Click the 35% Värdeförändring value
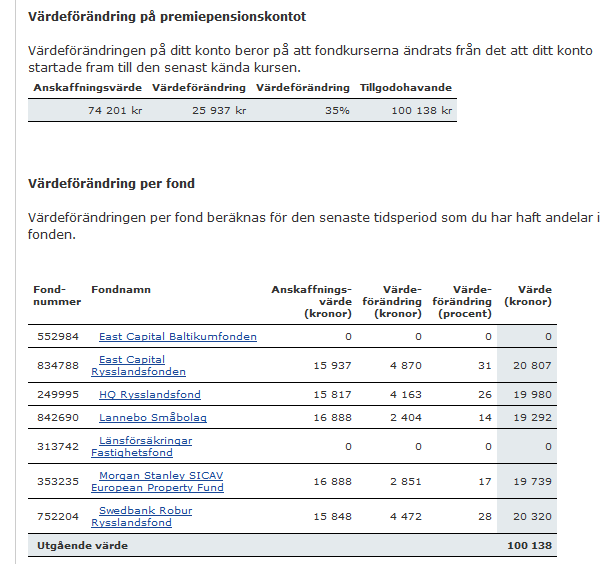608x564 pixels. pos(337,111)
